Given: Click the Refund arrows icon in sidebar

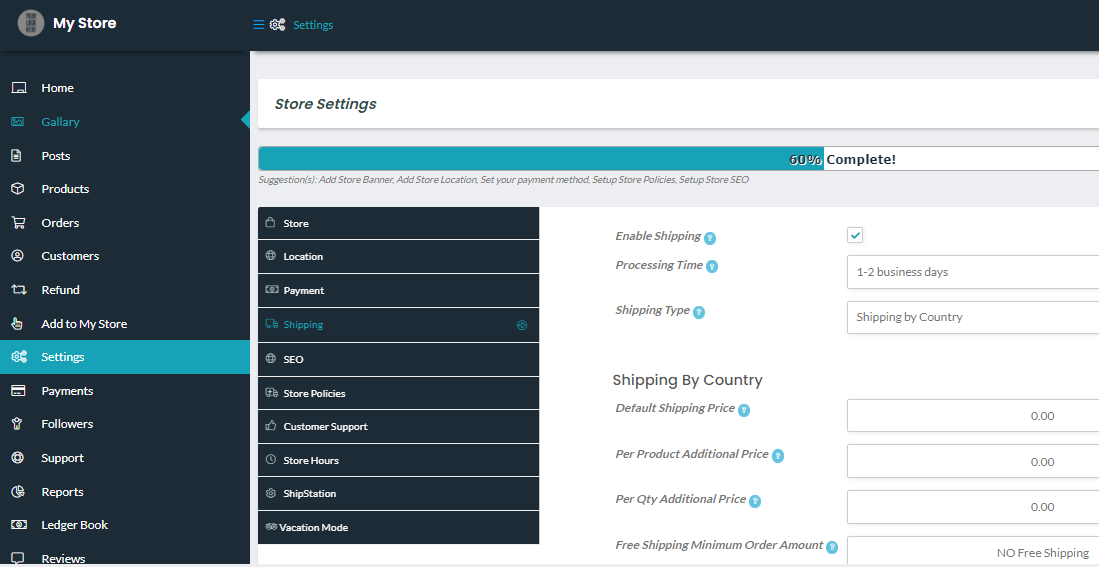Looking at the screenshot, I should [x=18, y=290].
